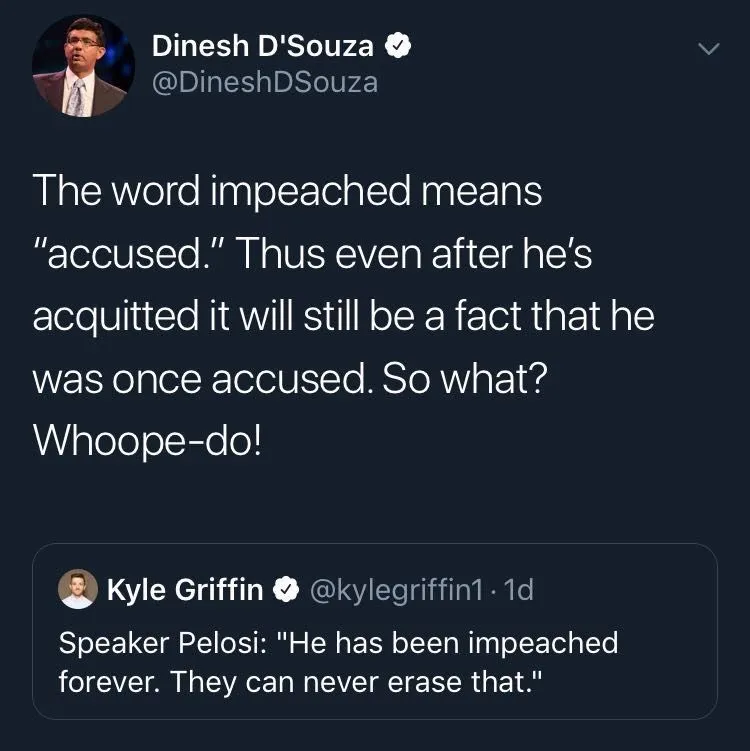Open the Kyle Griffin name in quoted tweet
Image resolution: width=750 pixels, height=751 pixels.
tap(184, 591)
